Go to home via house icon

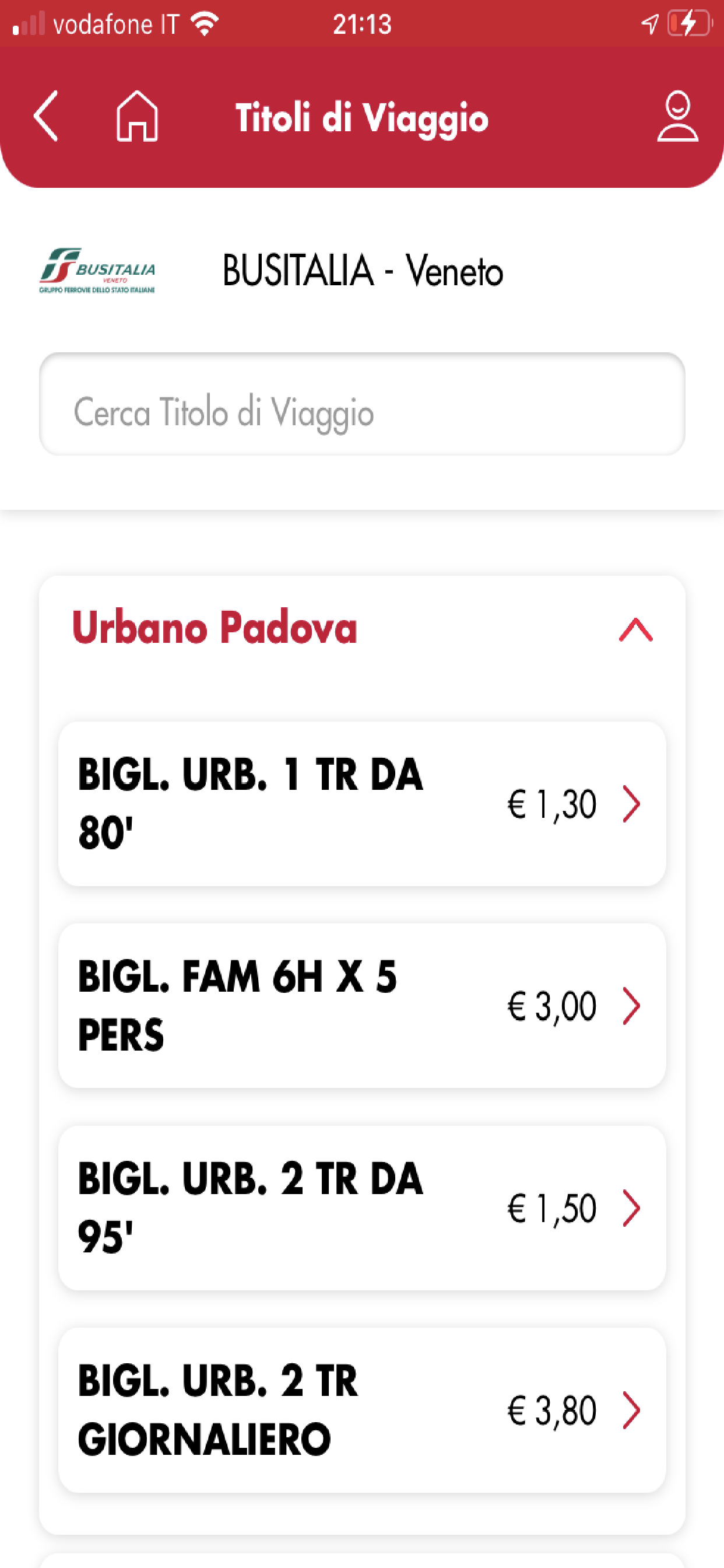click(x=137, y=116)
